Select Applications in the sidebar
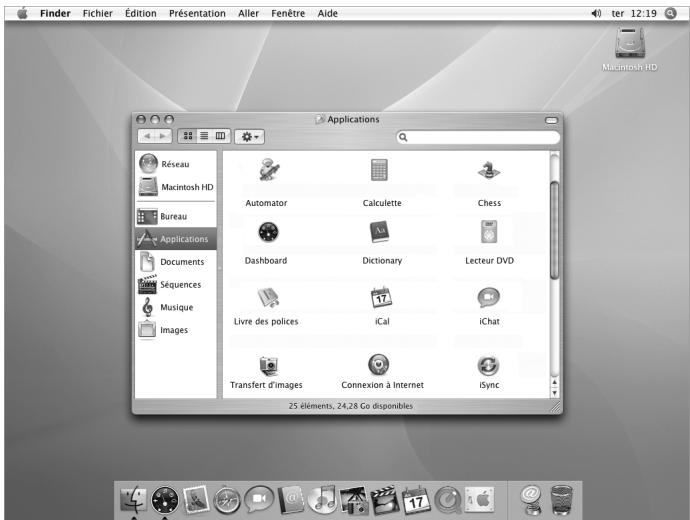690x520 pixels. pos(176,239)
